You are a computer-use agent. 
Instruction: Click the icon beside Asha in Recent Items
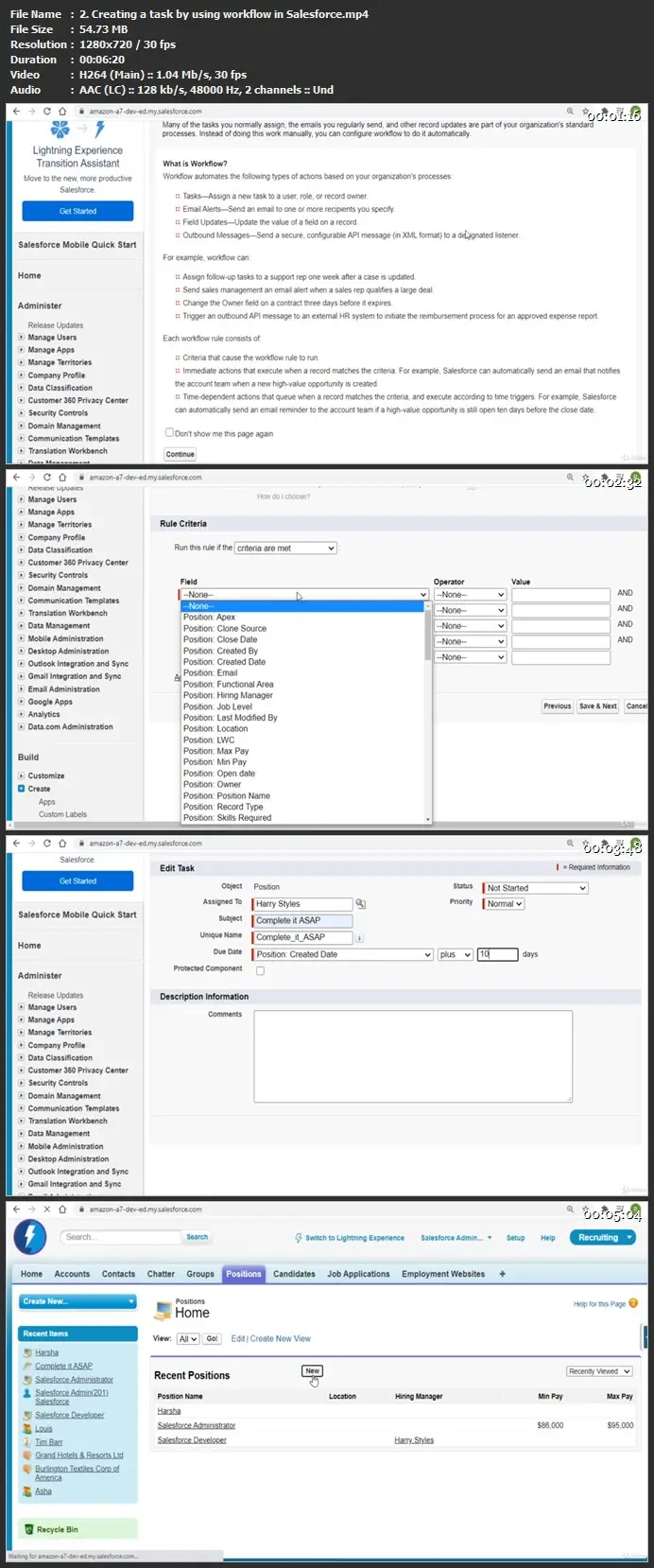click(x=26, y=1491)
